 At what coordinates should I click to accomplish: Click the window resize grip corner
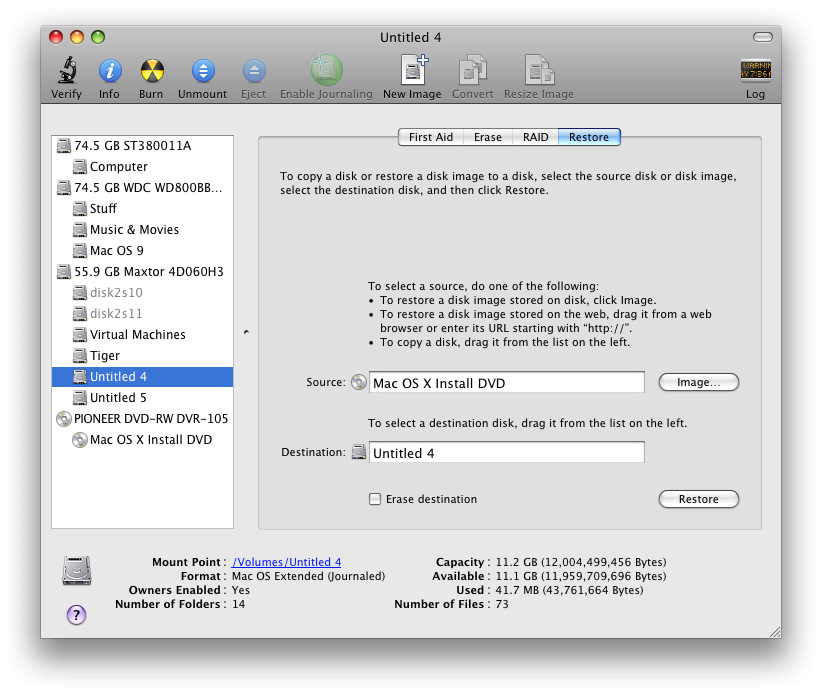[775, 632]
